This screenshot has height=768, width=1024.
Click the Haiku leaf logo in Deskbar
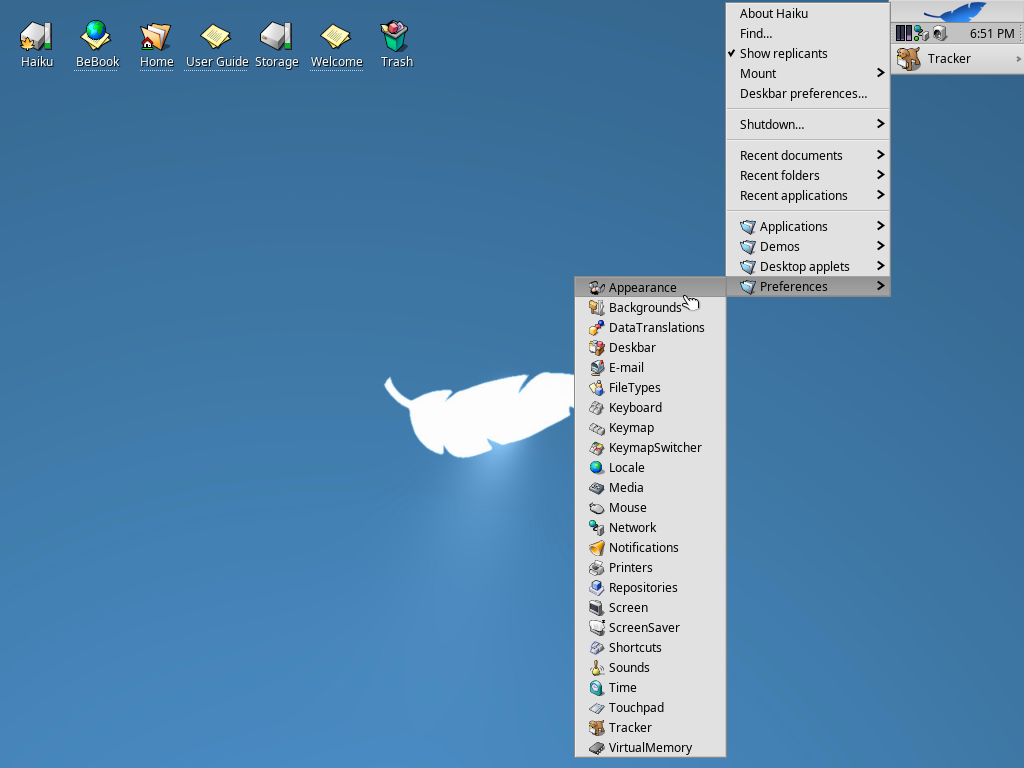957,12
